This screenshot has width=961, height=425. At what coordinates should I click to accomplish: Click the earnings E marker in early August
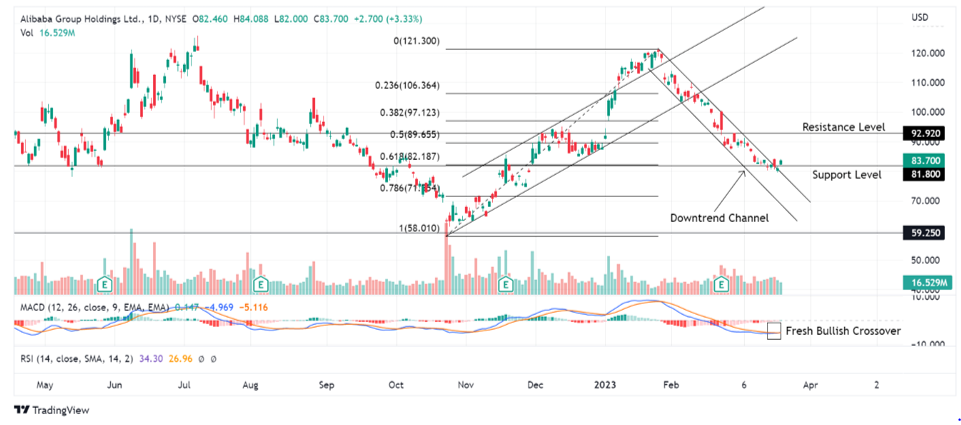point(261,284)
